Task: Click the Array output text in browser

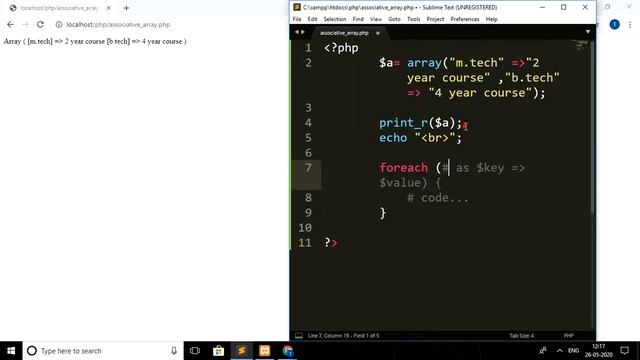Action: (95, 41)
